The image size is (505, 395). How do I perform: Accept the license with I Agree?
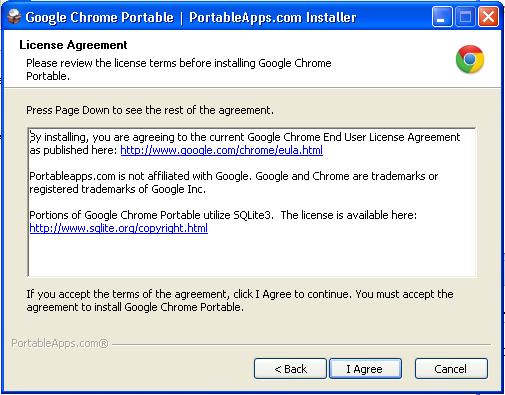click(x=365, y=369)
